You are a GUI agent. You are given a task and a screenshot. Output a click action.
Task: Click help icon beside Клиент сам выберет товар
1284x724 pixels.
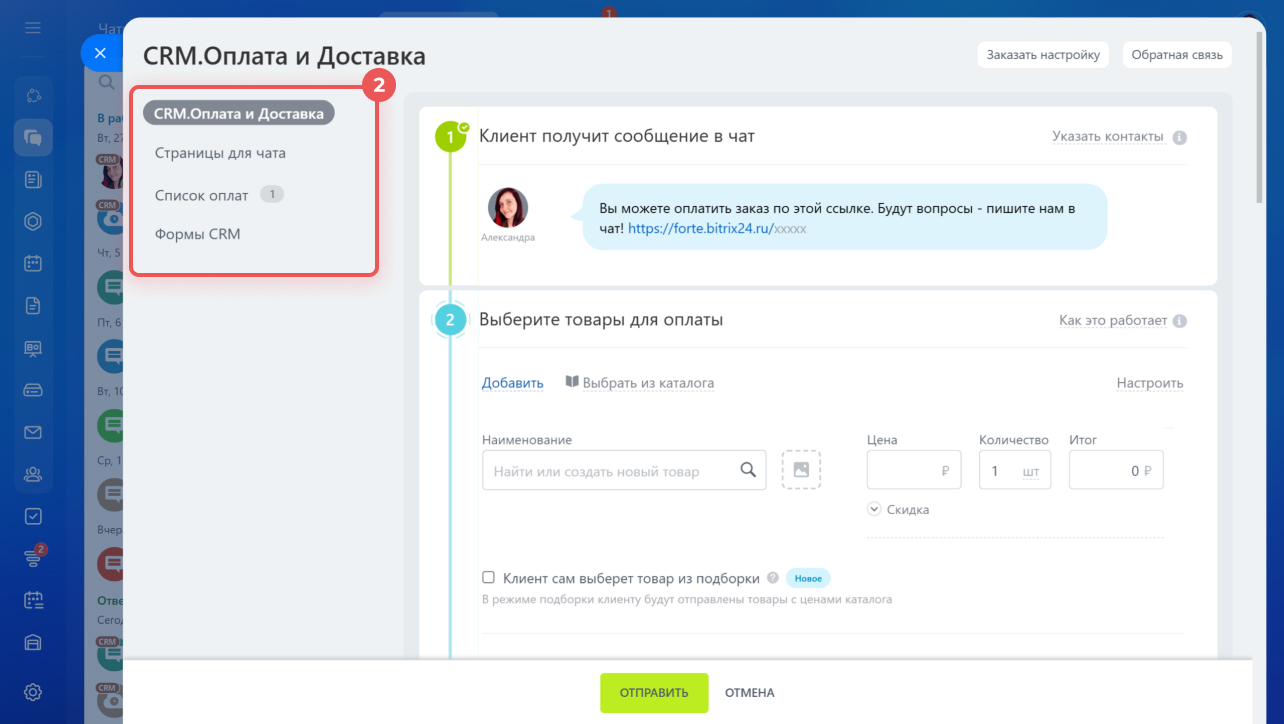pos(772,578)
